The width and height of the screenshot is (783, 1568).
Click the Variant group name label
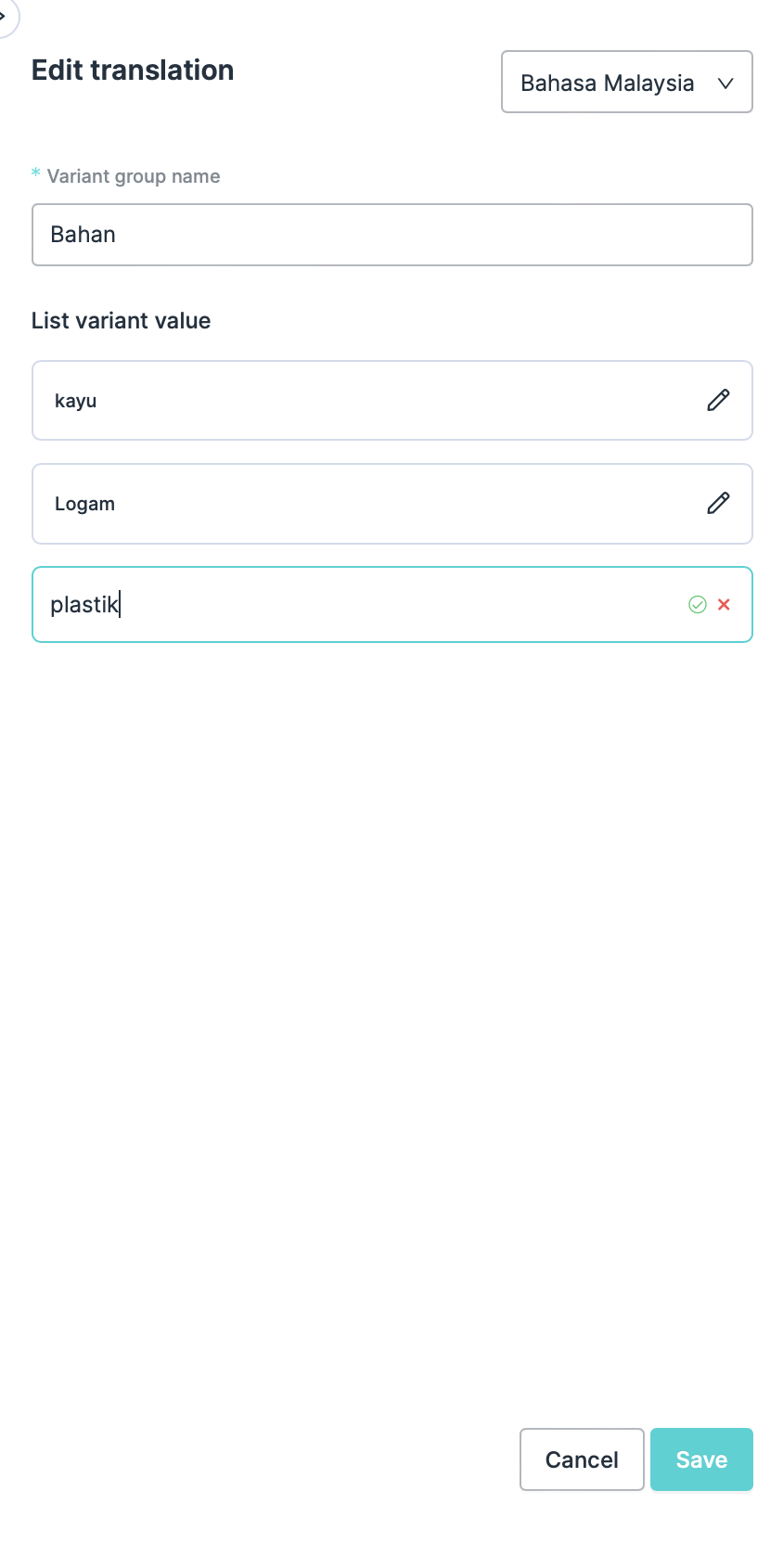(x=134, y=176)
